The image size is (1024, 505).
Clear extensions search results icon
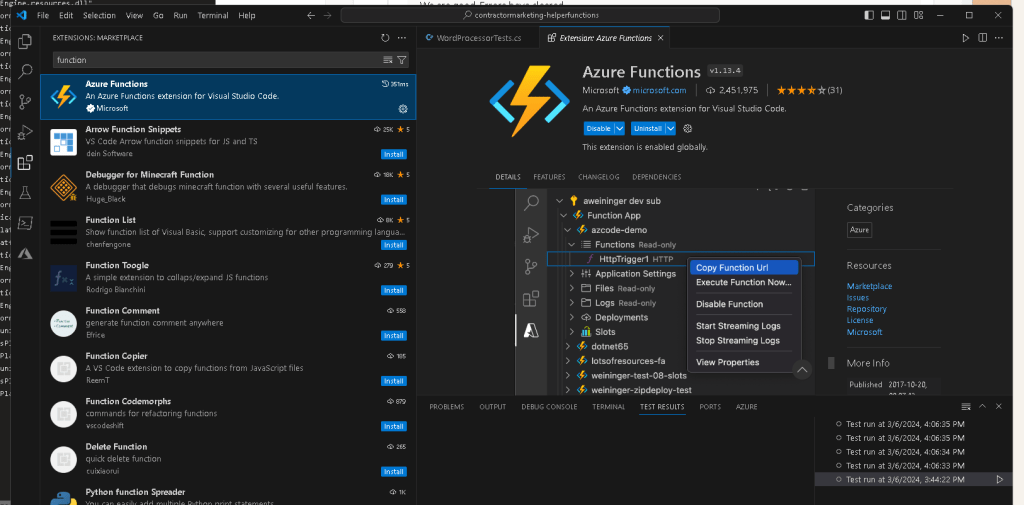(x=387, y=60)
